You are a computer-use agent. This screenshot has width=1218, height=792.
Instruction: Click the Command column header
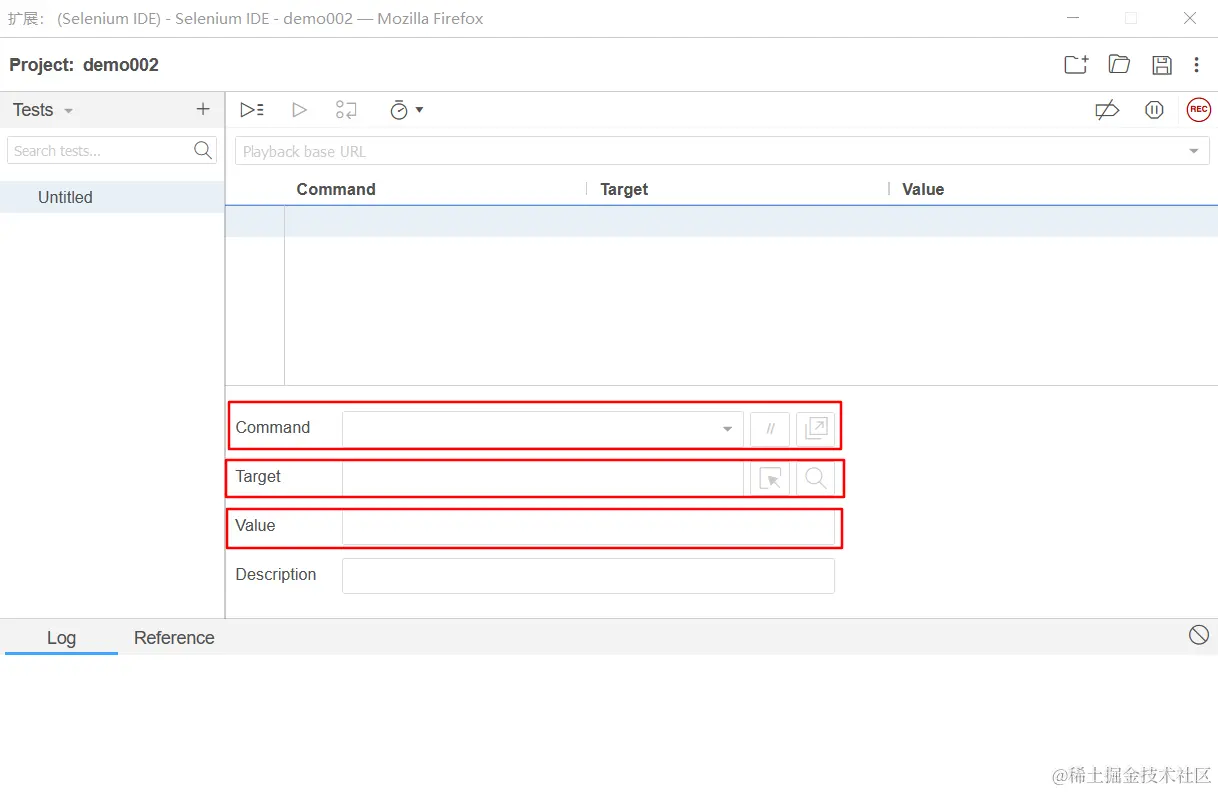pos(336,189)
